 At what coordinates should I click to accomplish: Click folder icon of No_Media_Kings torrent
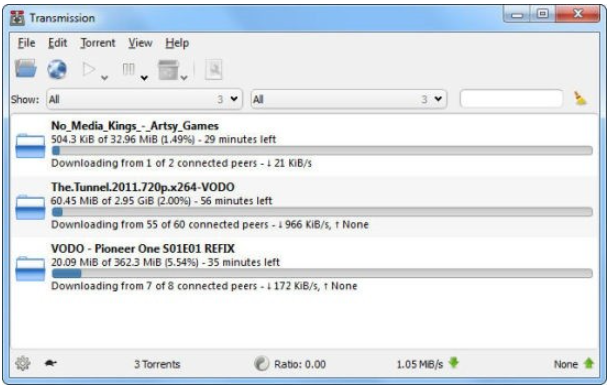(30, 146)
